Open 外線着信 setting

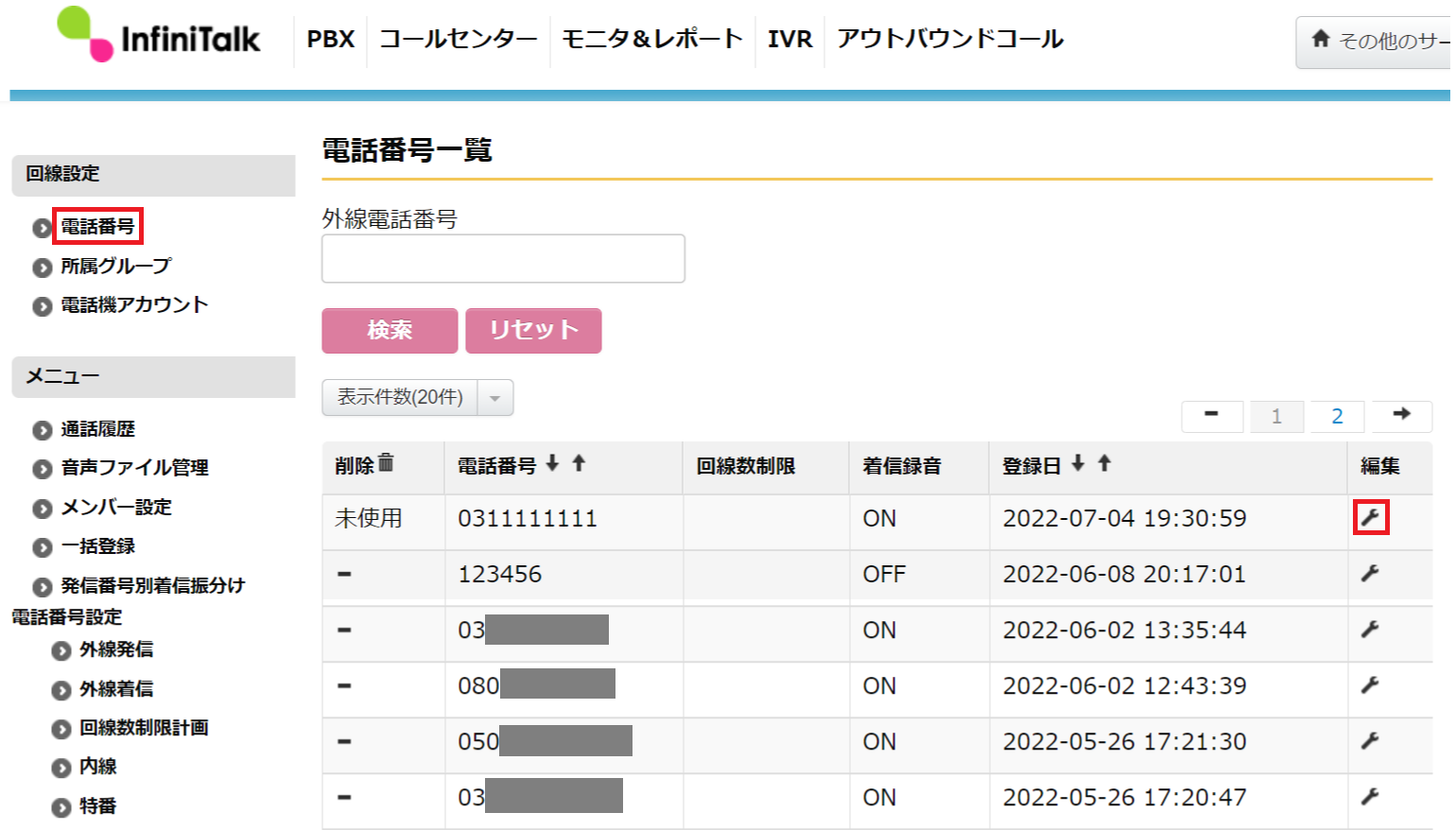(116, 689)
